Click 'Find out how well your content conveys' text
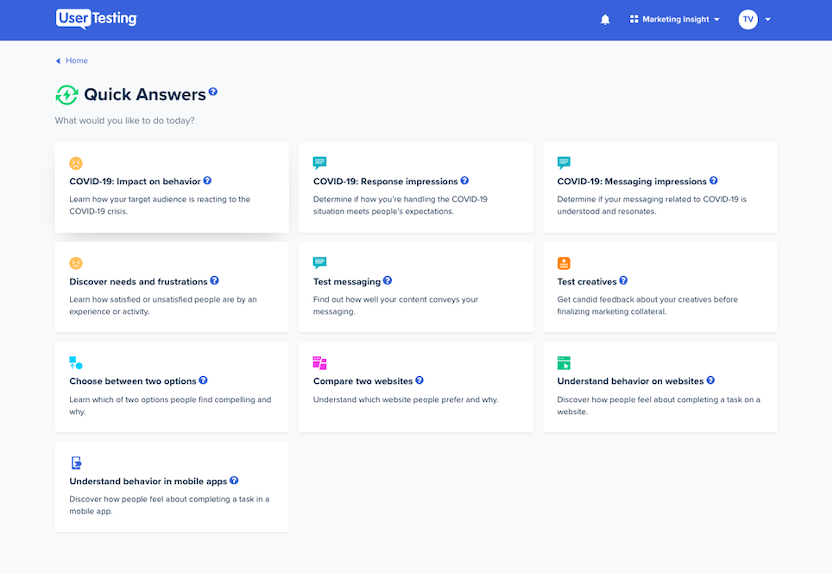This screenshot has width=832, height=574. (x=395, y=306)
